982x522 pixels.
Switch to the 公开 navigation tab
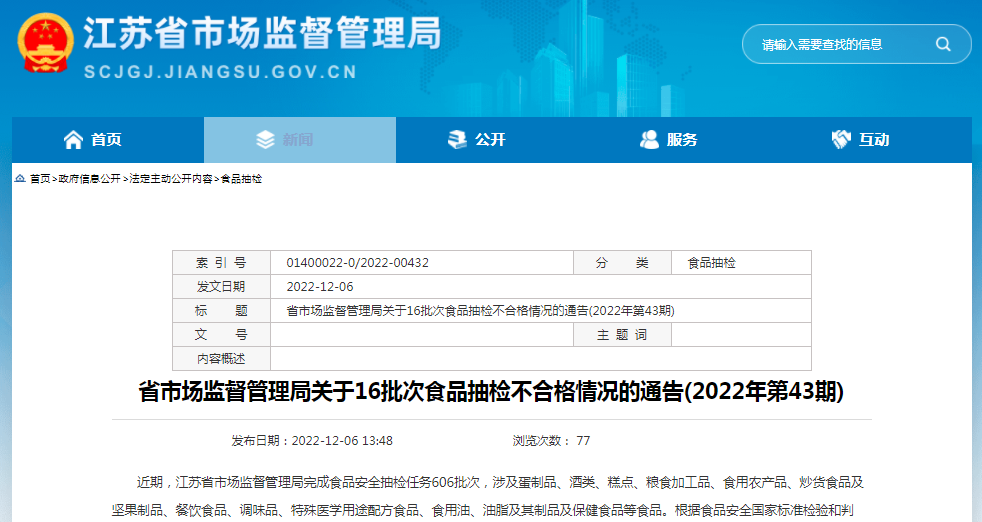[490, 140]
